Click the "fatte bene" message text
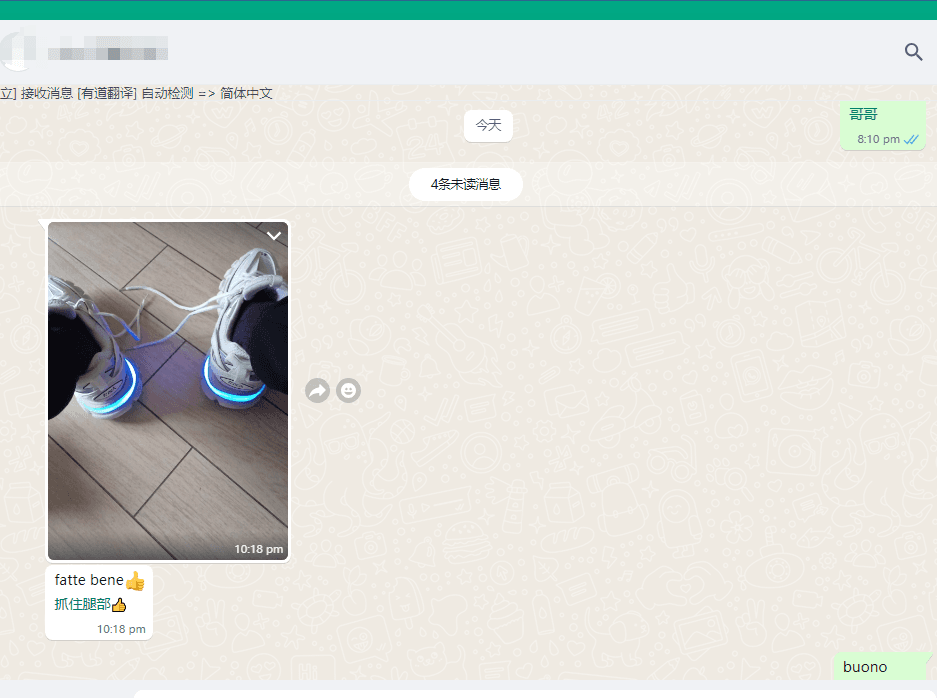The height and width of the screenshot is (698, 937). pyautogui.click(x=89, y=580)
